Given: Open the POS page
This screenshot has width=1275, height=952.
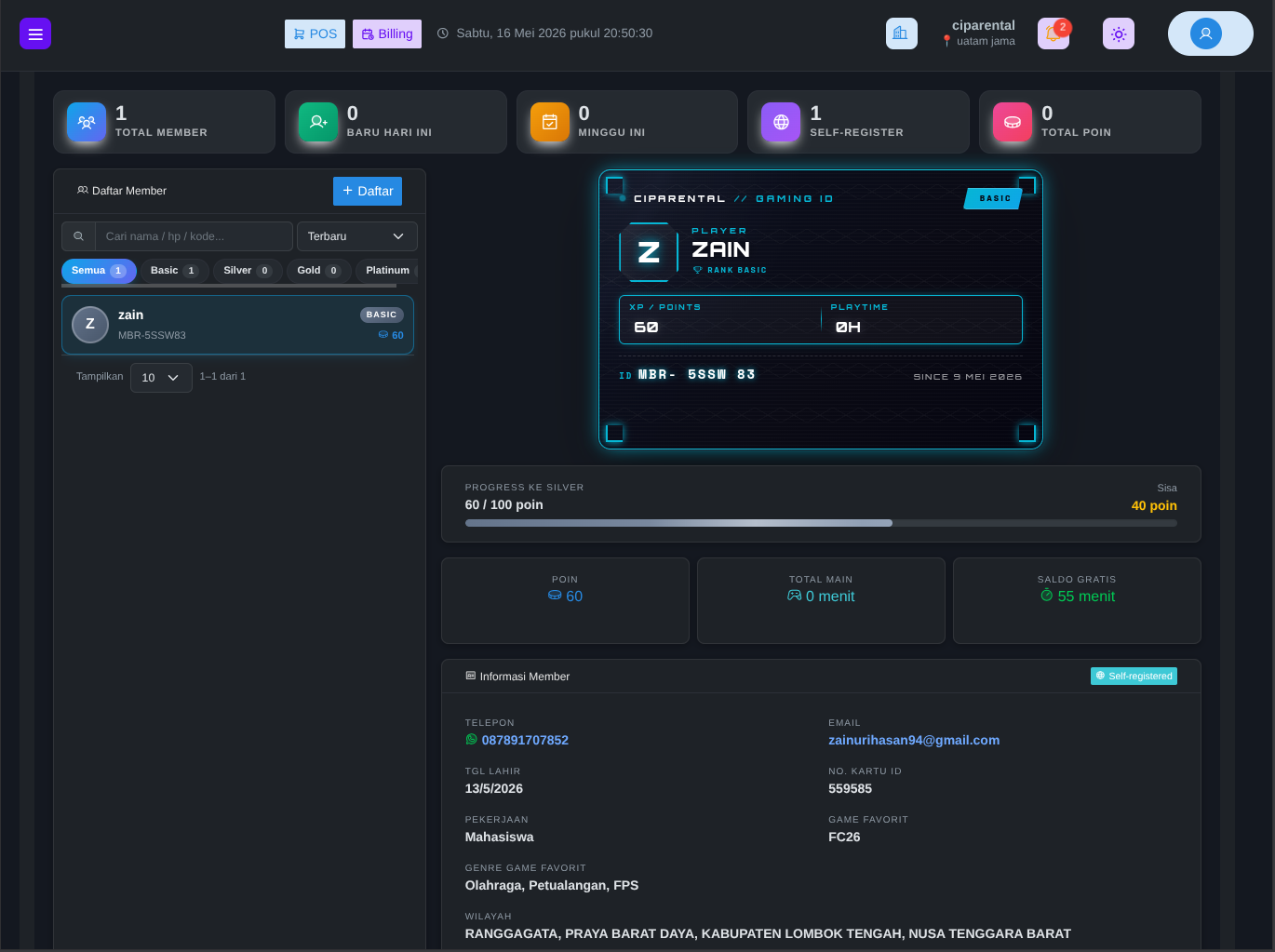Looking at the screenshot, I should click(x=315, y=34).
